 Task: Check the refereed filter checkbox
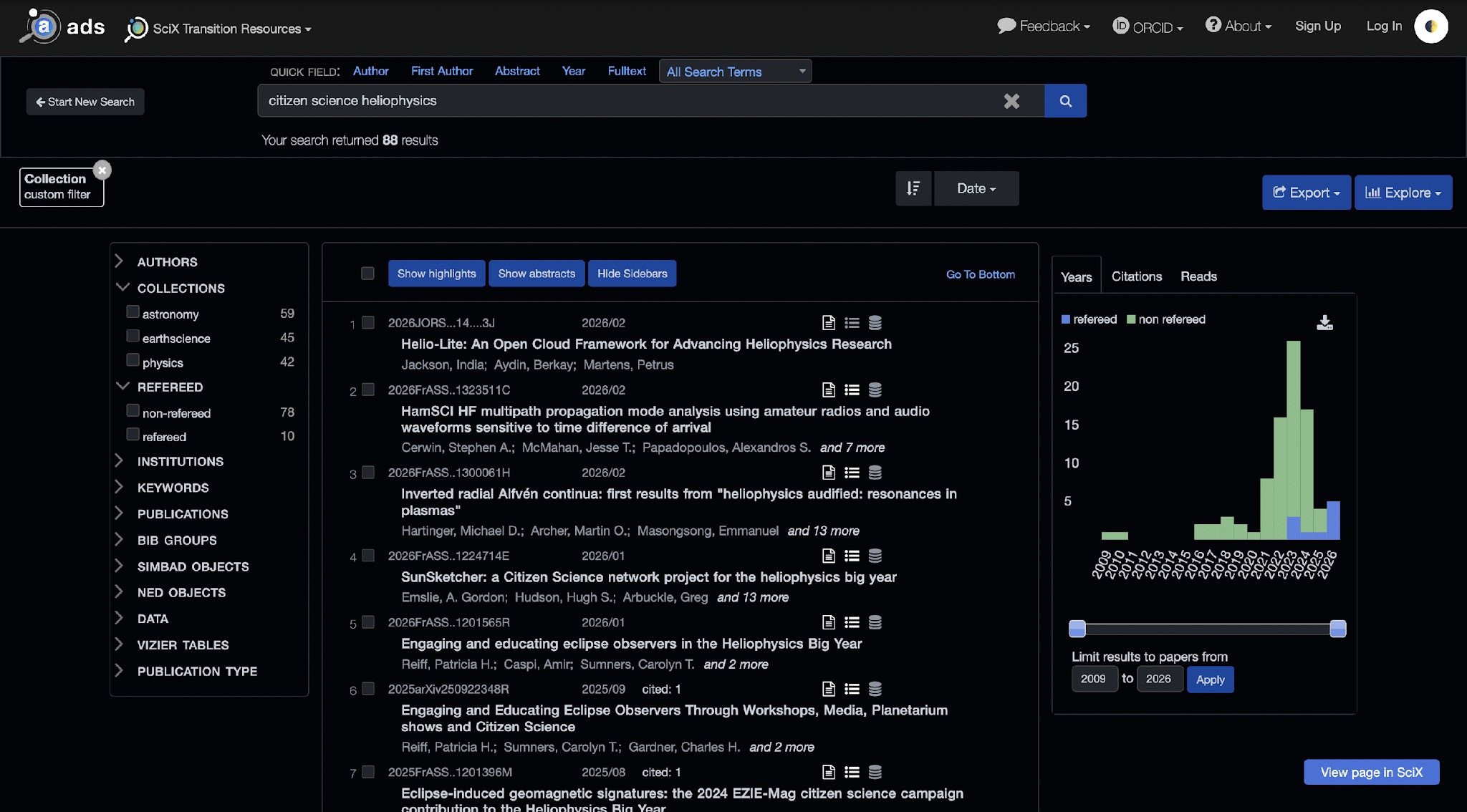[x=133, y=434]
